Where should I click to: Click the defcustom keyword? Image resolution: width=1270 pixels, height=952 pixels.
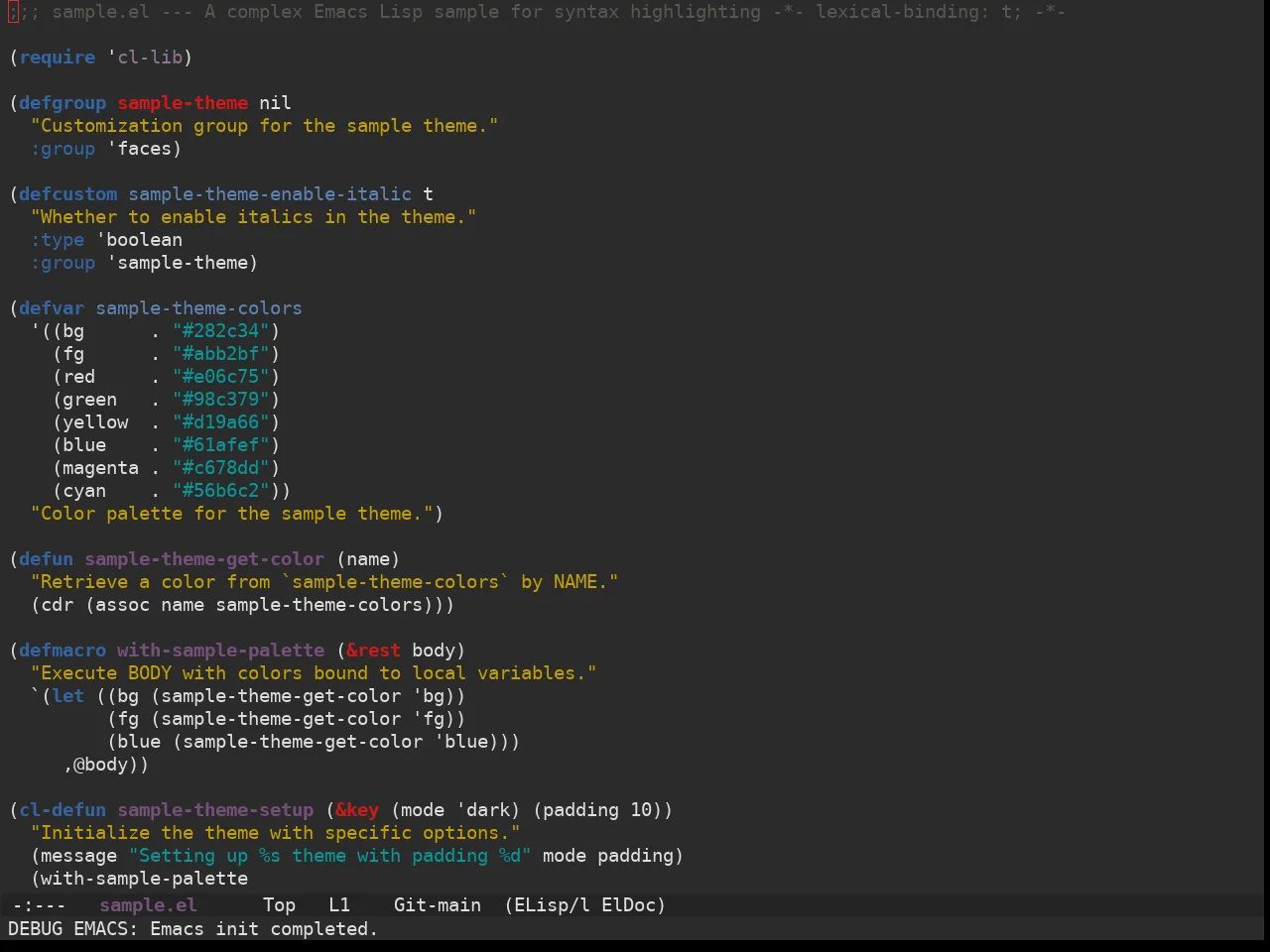click(68, 194)
